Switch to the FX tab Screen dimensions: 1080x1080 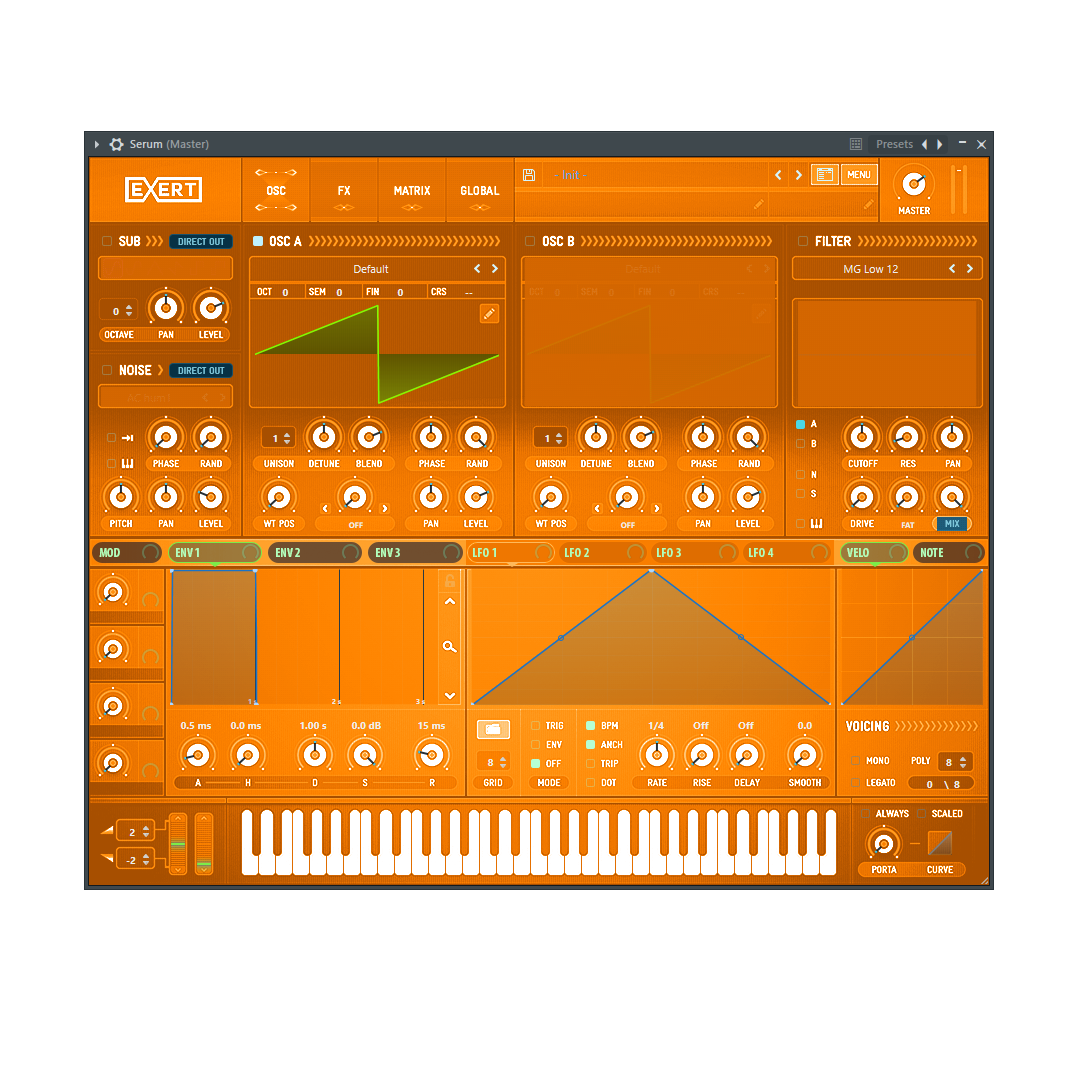tap(344, 191)
